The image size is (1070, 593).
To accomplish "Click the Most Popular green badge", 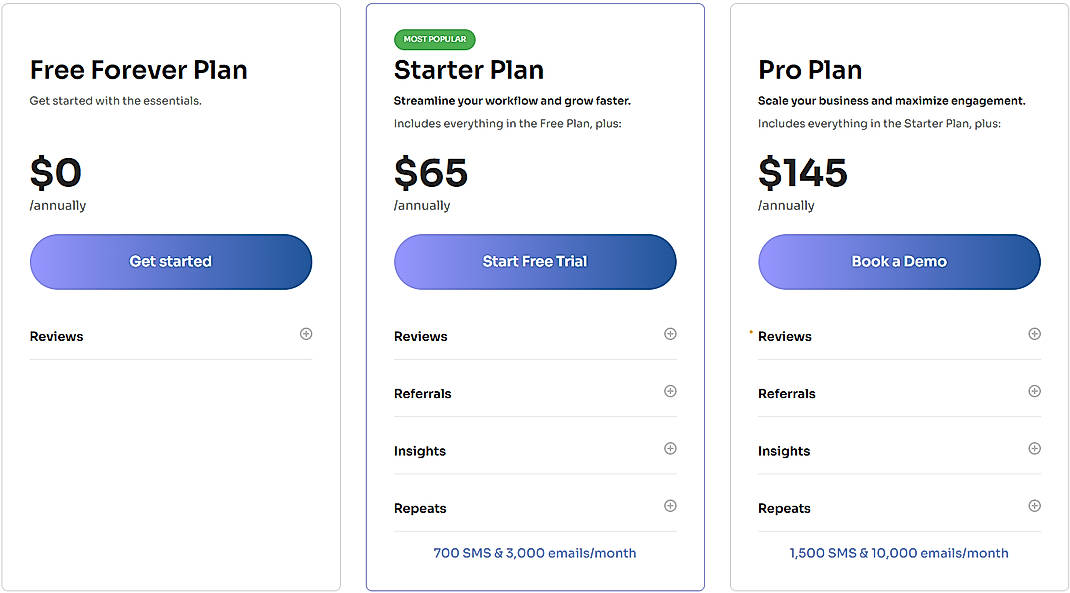I will 435,39.
